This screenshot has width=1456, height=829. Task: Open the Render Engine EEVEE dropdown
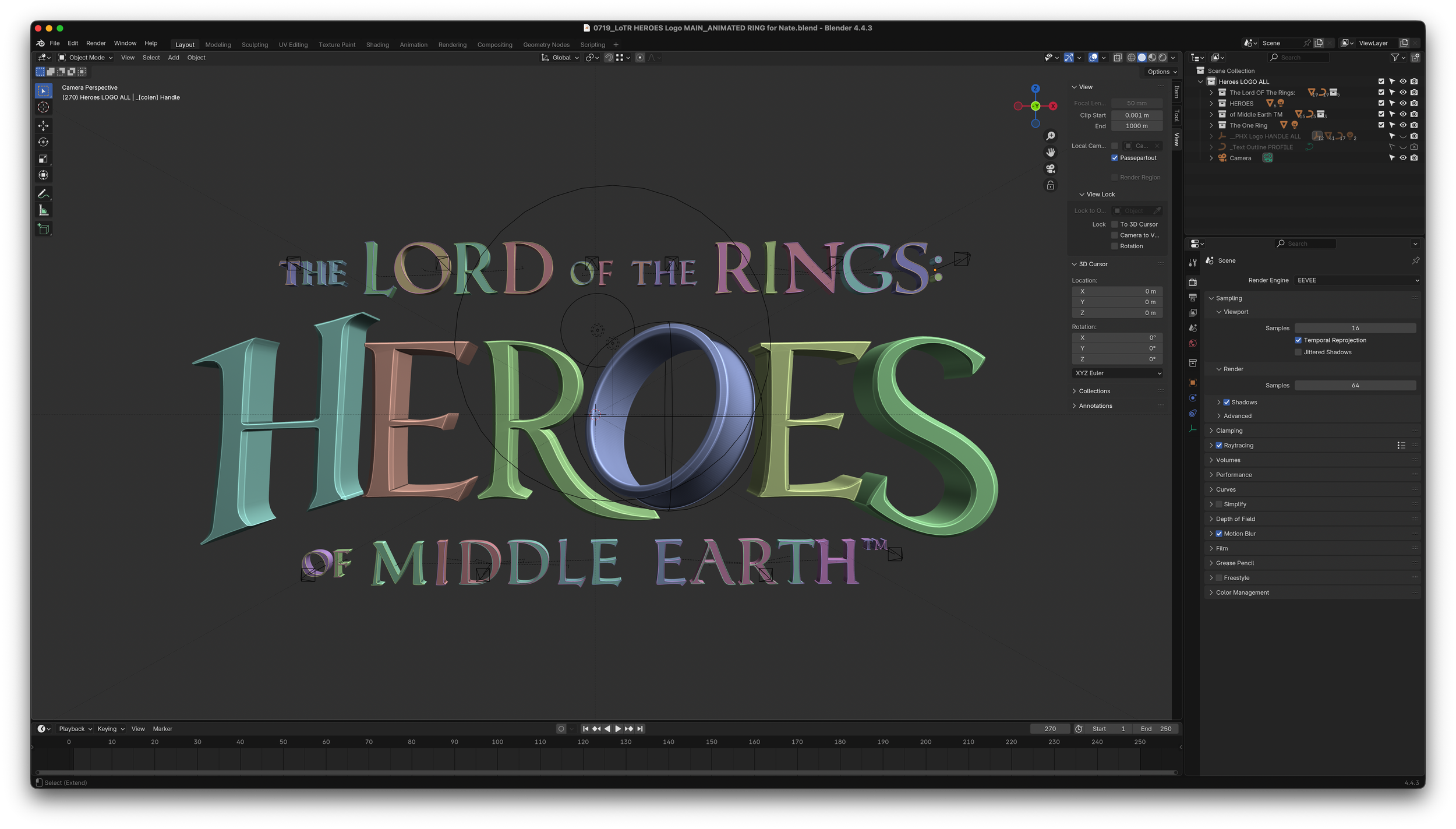1357,280
